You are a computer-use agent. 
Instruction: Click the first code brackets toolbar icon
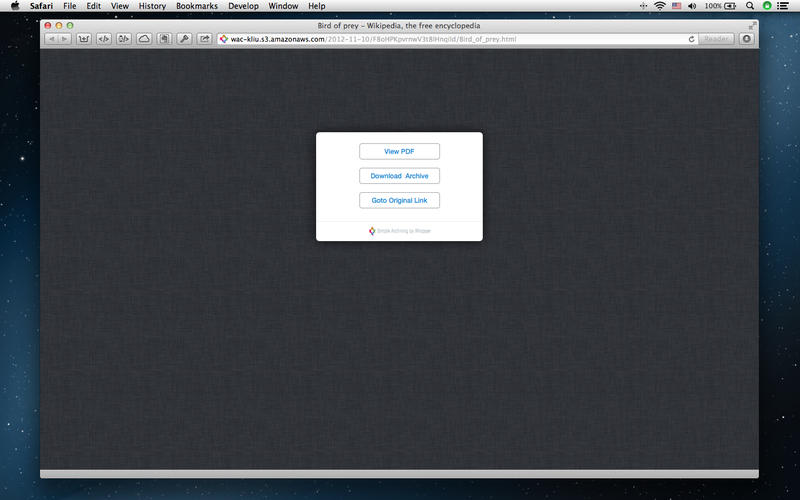104,39
